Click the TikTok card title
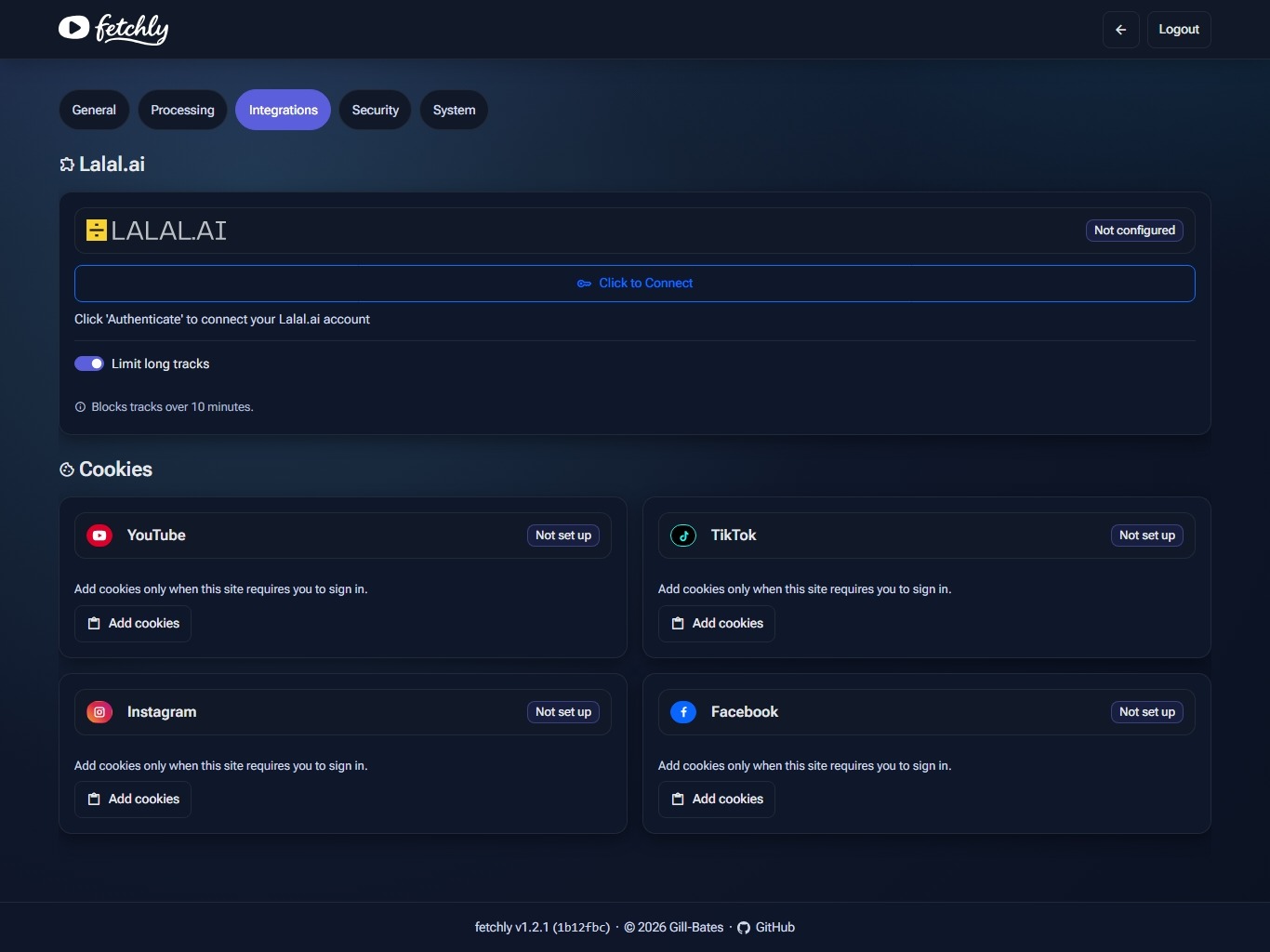The width and height of the screenshot is (1270, 952). pos(734,535)
